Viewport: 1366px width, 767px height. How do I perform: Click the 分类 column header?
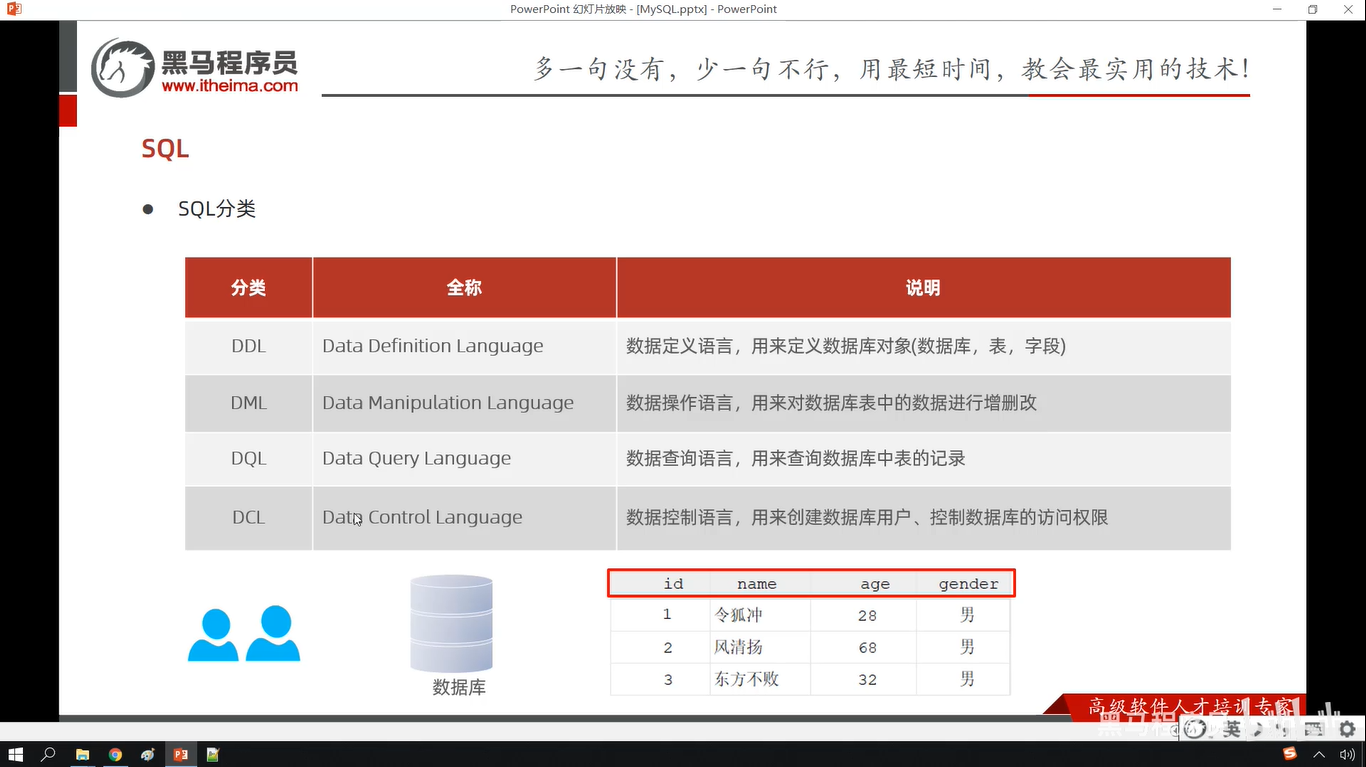pos(249,288)
